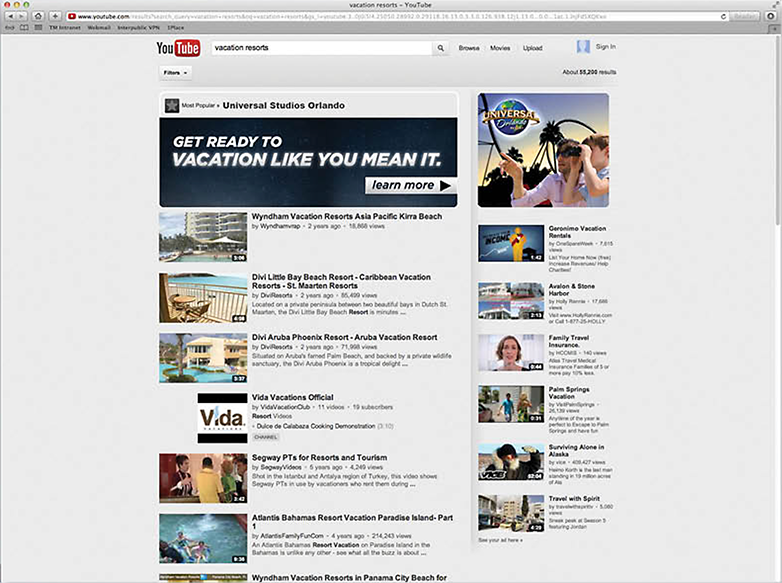Screen dimensions: 782x583
Task: Open the Movies menu item
Action: 500,48
